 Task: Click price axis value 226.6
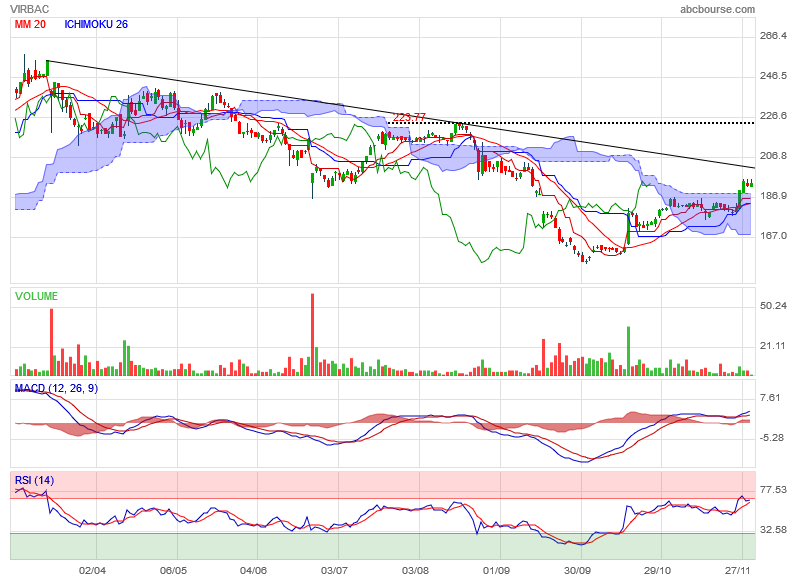773,115
